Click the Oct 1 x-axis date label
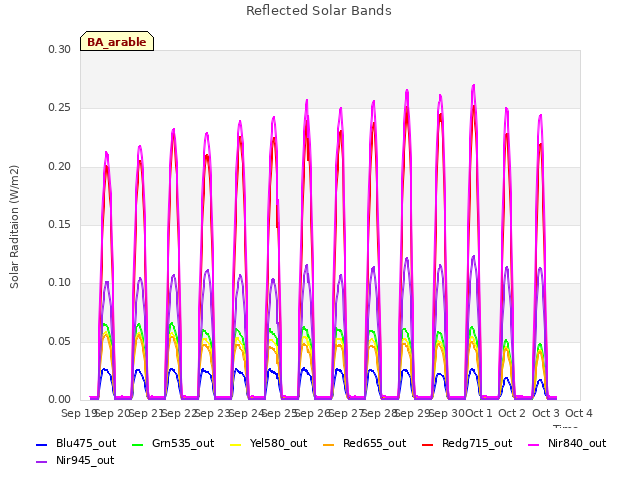 tap(479, 413)
